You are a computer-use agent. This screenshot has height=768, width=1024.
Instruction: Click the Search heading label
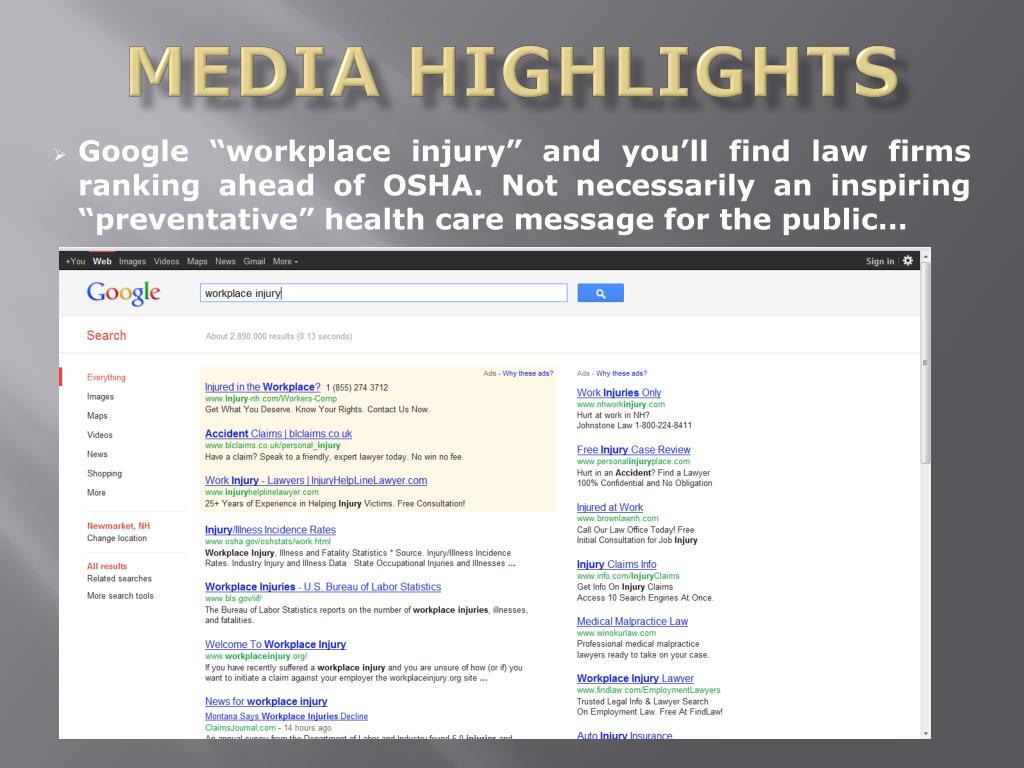click(106, 335)
